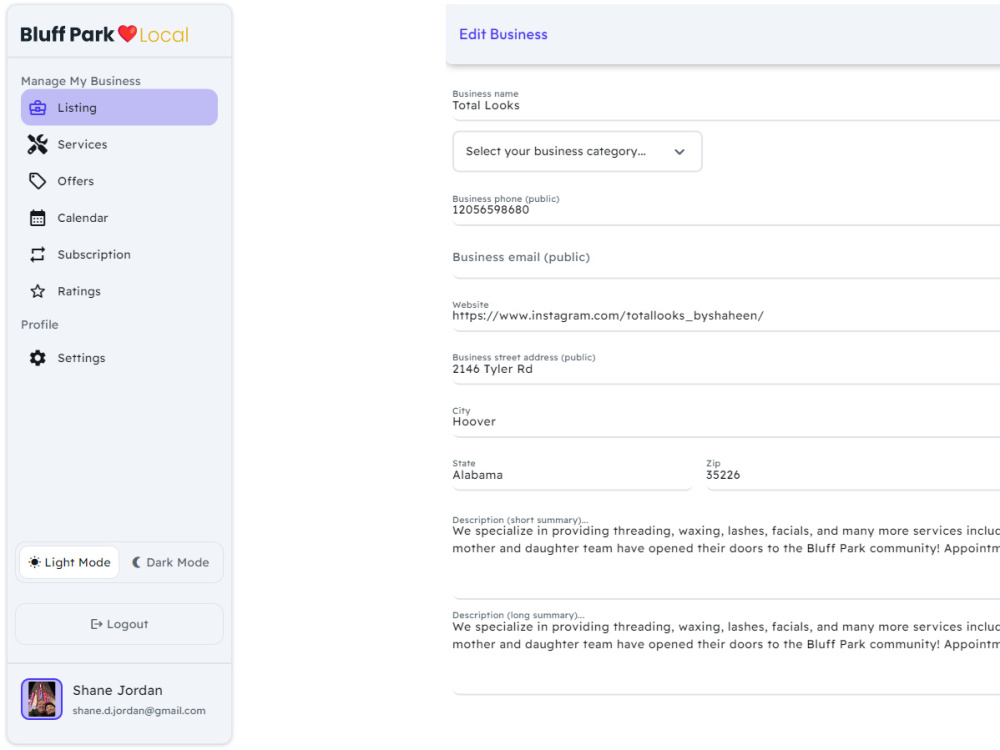The height and width of the screenshot is (750, 1000).
Task: Click the Profile section label
Action: (40, 325)
